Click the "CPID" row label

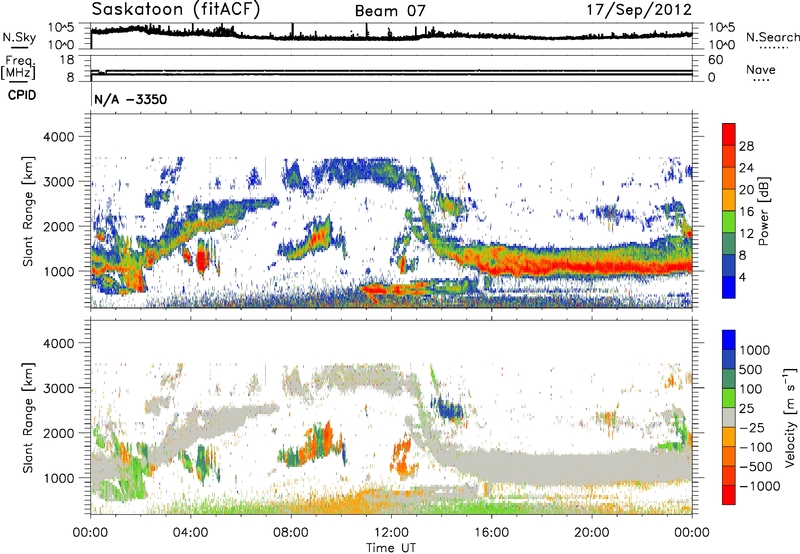click(22, 95)
